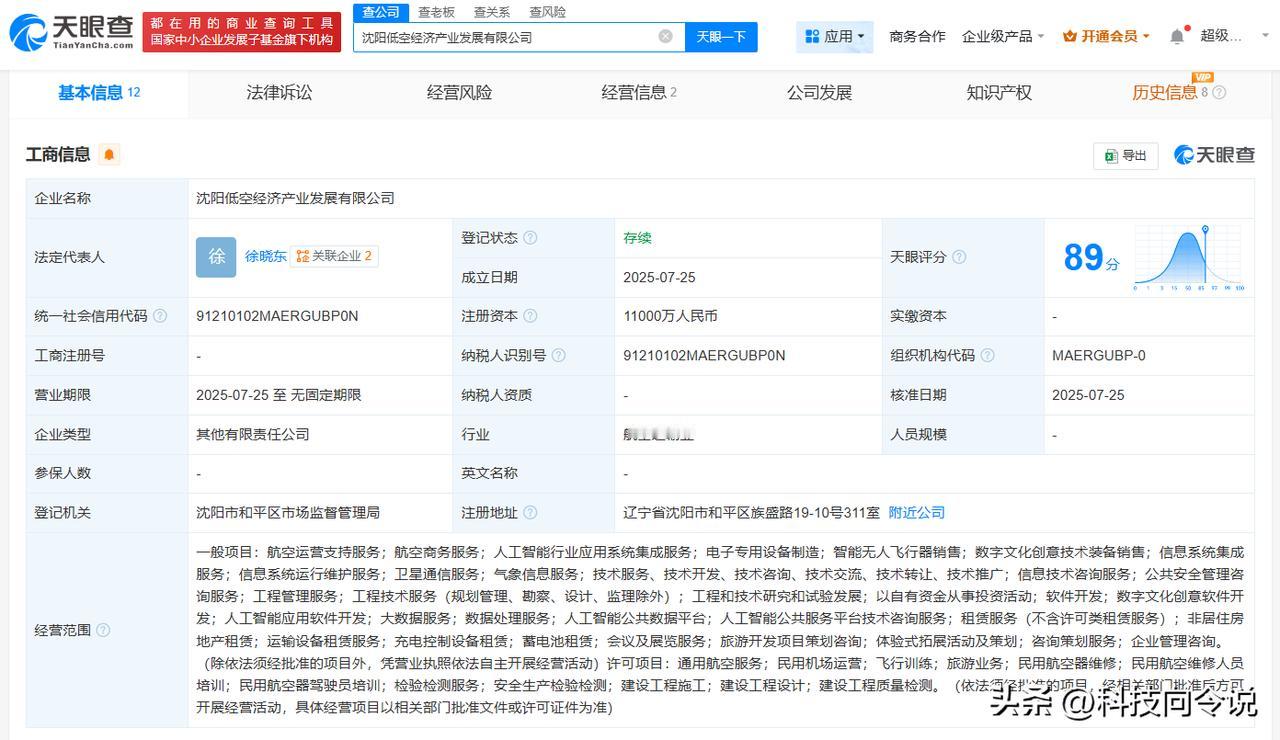This screenshot has width=1280, height=740.
Task: Click 关联企业 2 badge
Action: (x=334, y=256)
